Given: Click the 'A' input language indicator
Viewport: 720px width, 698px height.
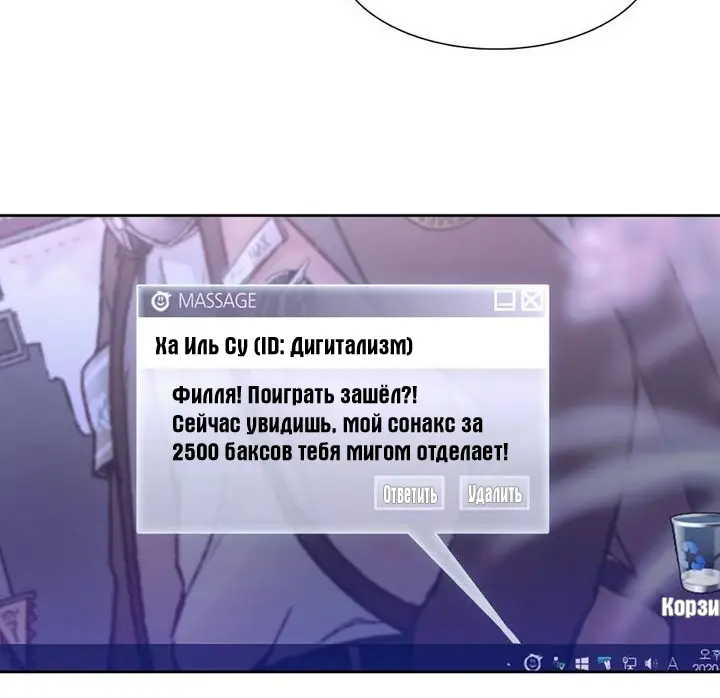Looking at the screenshot, I should (x=673, y=663).
